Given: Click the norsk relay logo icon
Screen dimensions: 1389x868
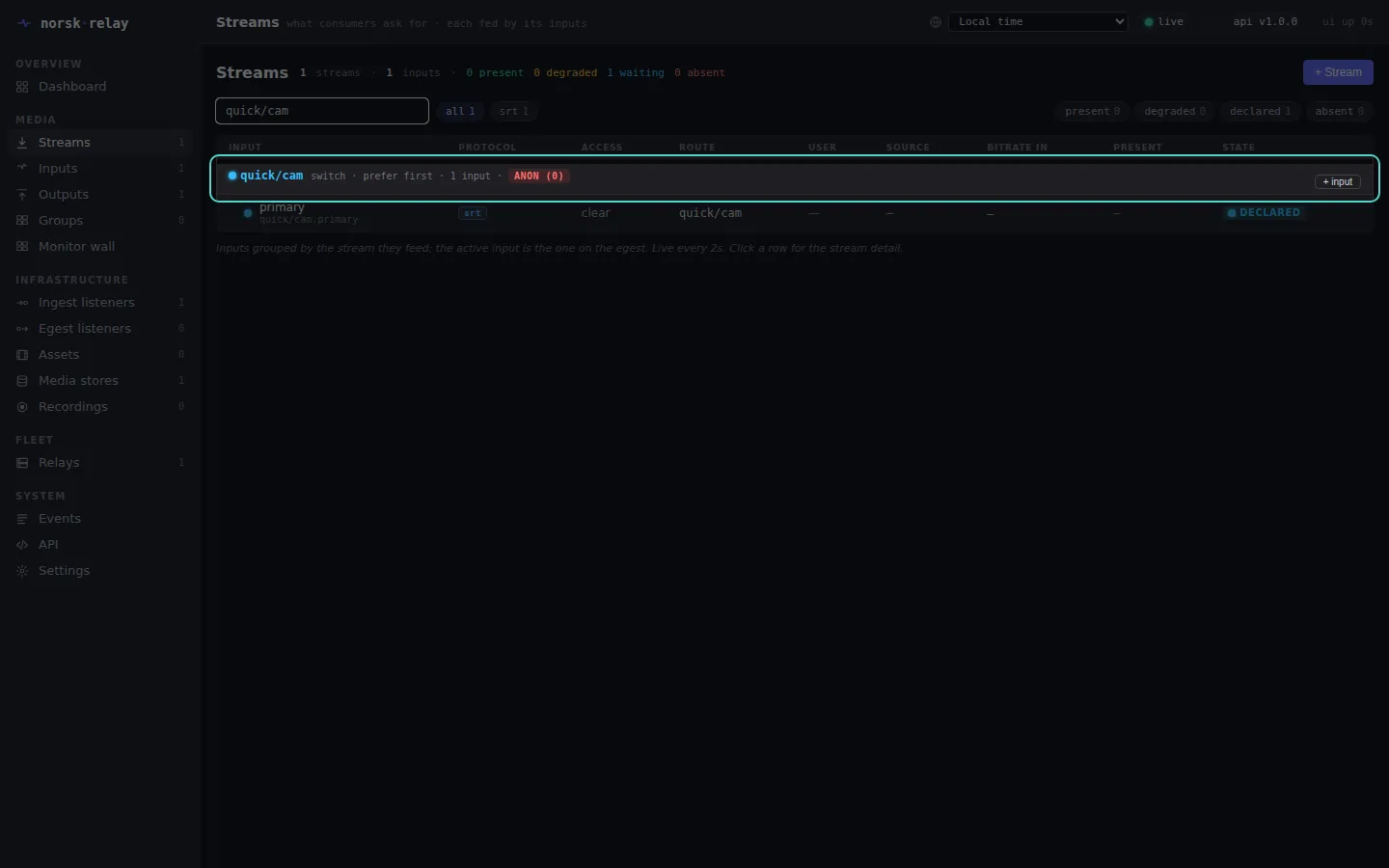Looking at the screenshot, I should pos(24,23).
